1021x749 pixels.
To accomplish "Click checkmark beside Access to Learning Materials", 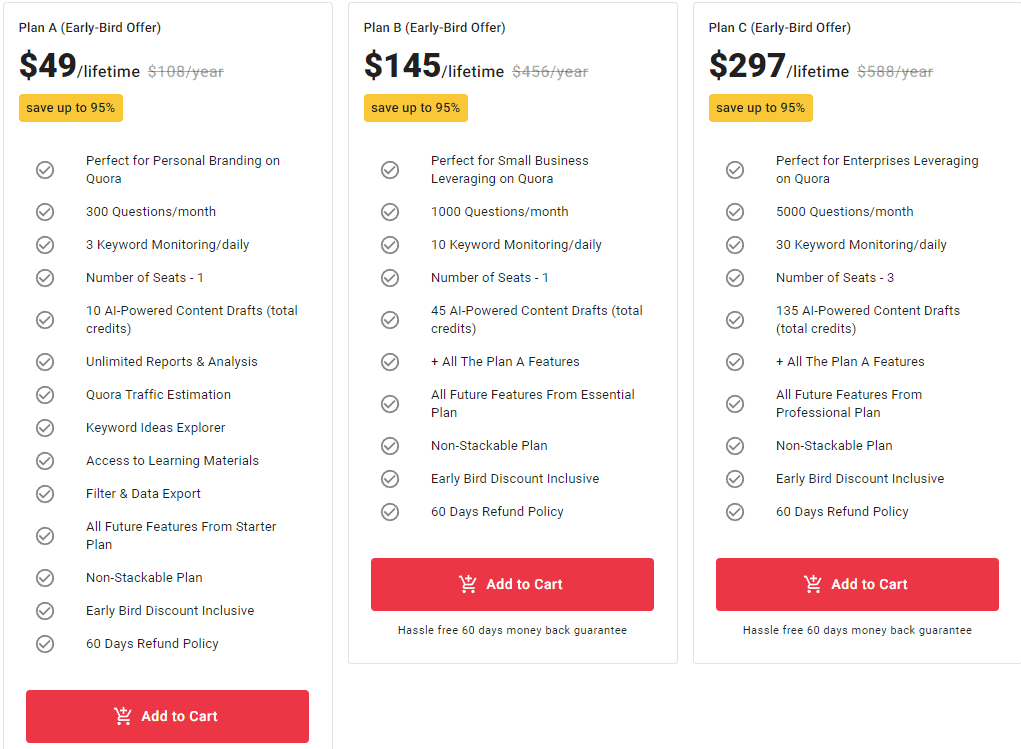I will 45,461.
